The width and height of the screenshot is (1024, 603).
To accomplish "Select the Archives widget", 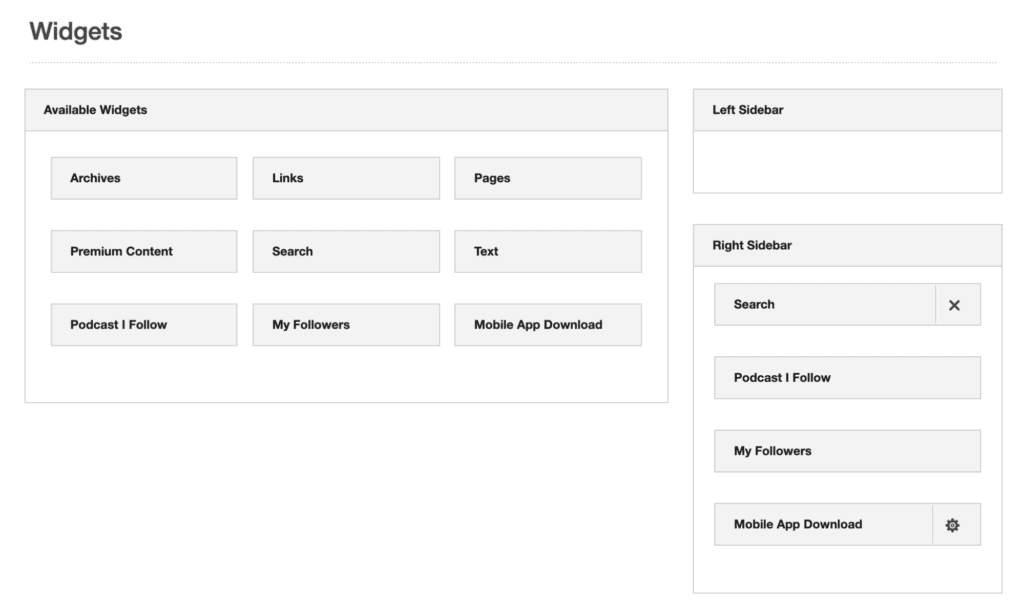I will [x=143, y=178].
